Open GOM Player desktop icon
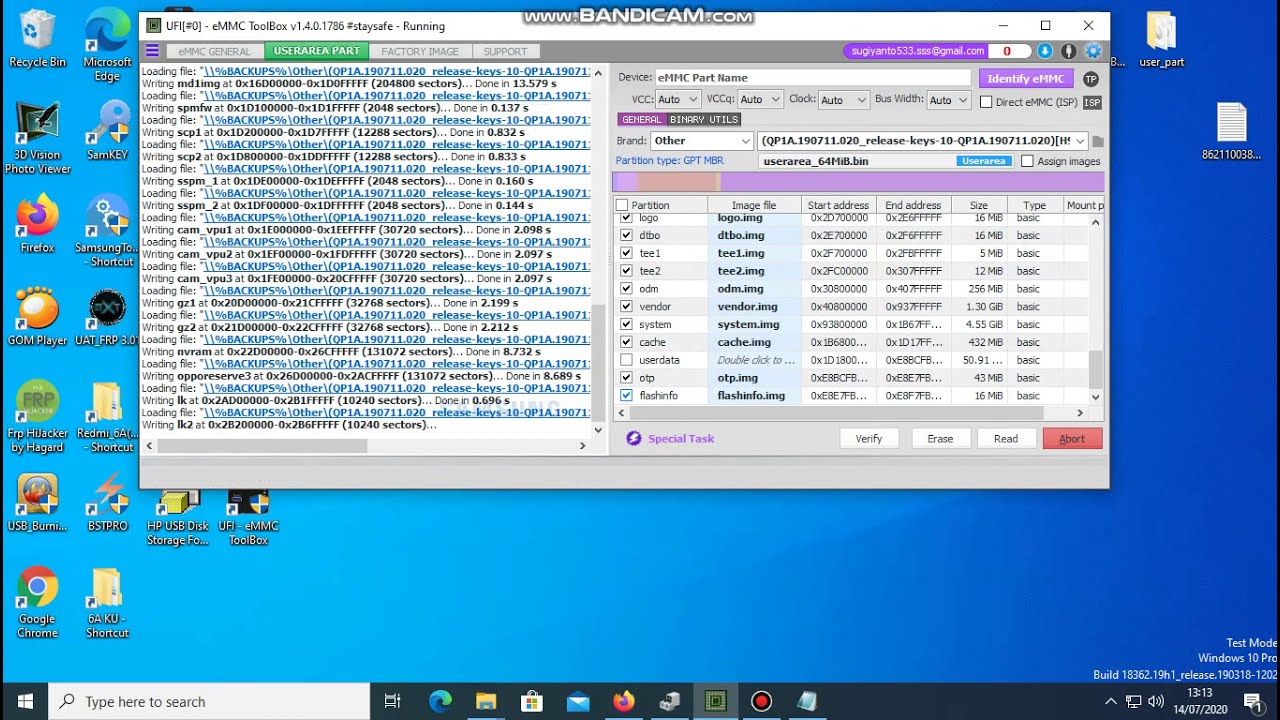Image resolution: width=1280 pixels, height=720 pixels. point(37,317)
